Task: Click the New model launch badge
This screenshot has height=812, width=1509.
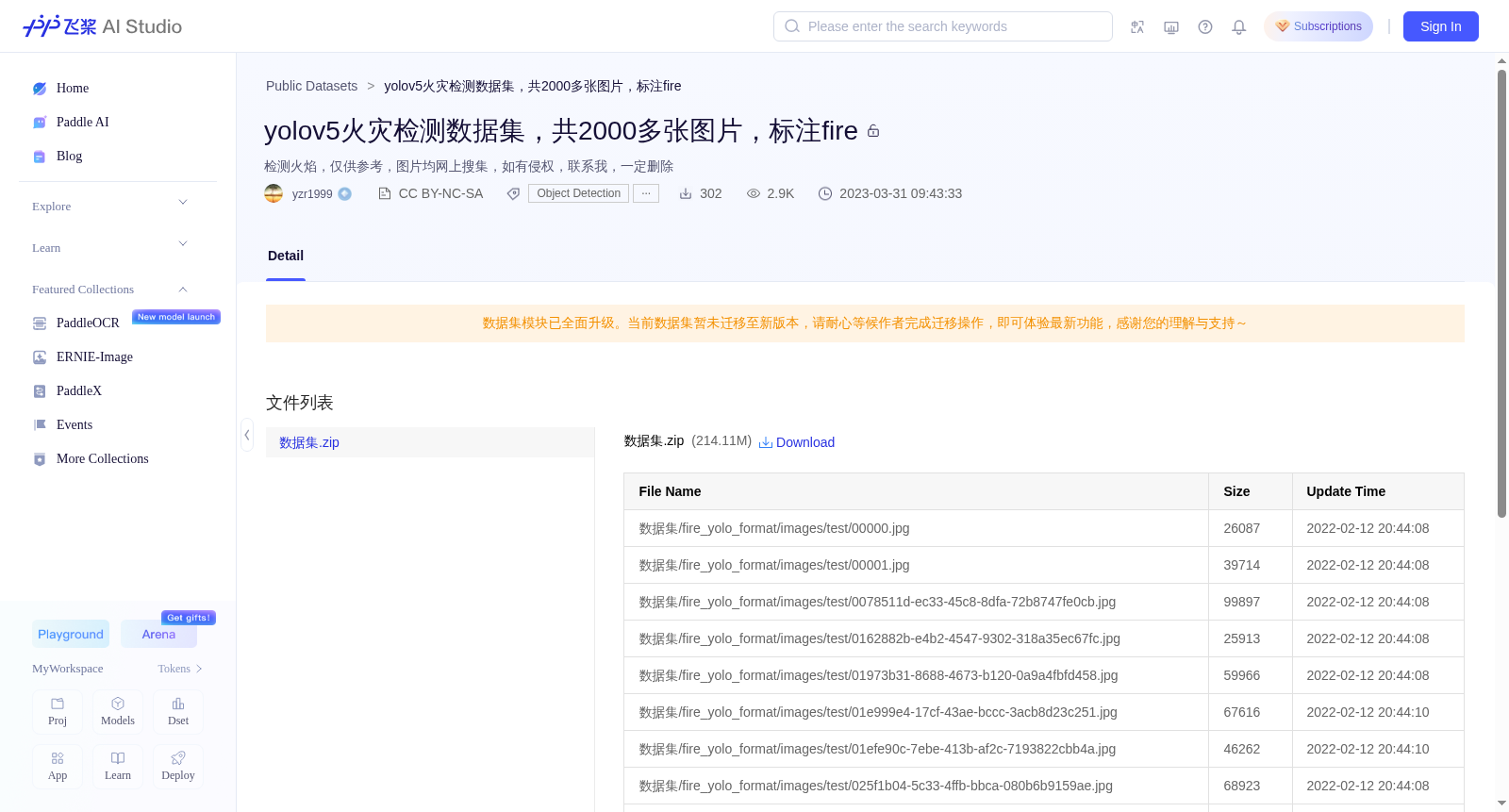Action: (176, 317)
